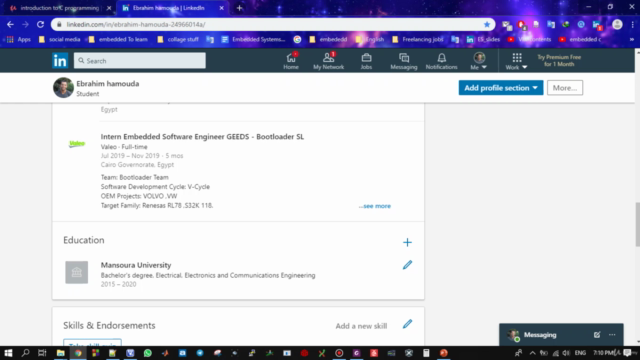Image resolution: width=640 pixels, height=360 pixels.
Task: Open Windows action center notifications
Action: pyautogui.click(x=627, y=353)
